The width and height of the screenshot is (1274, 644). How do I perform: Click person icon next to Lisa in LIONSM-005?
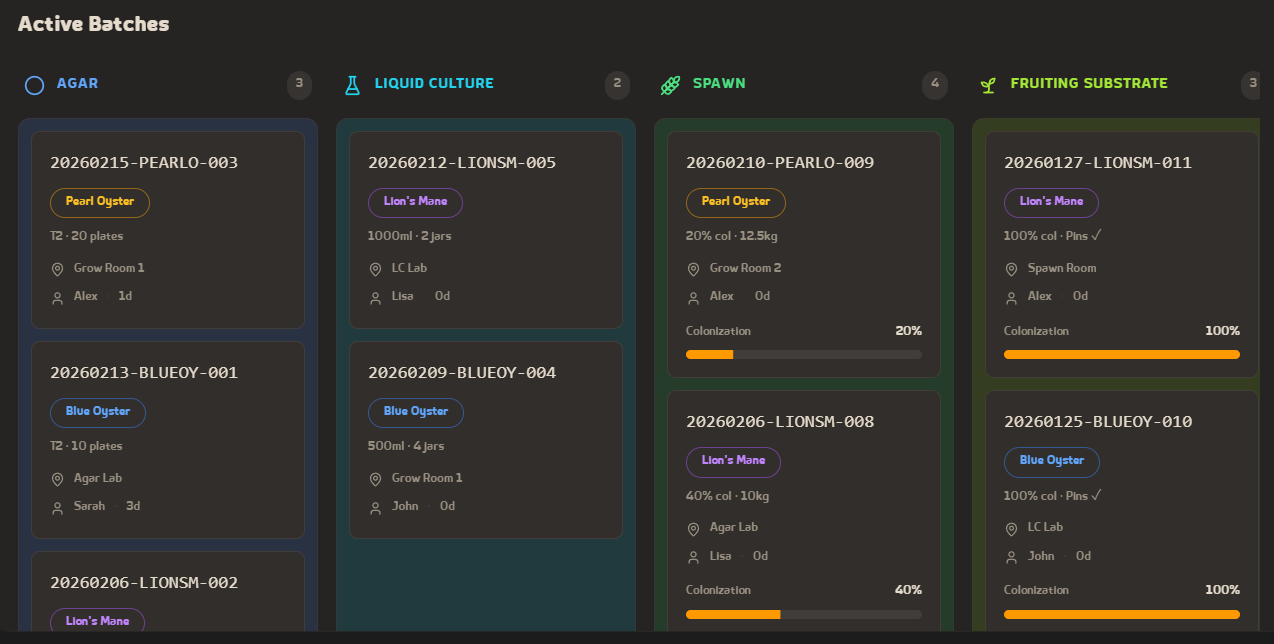pos(375,297)
